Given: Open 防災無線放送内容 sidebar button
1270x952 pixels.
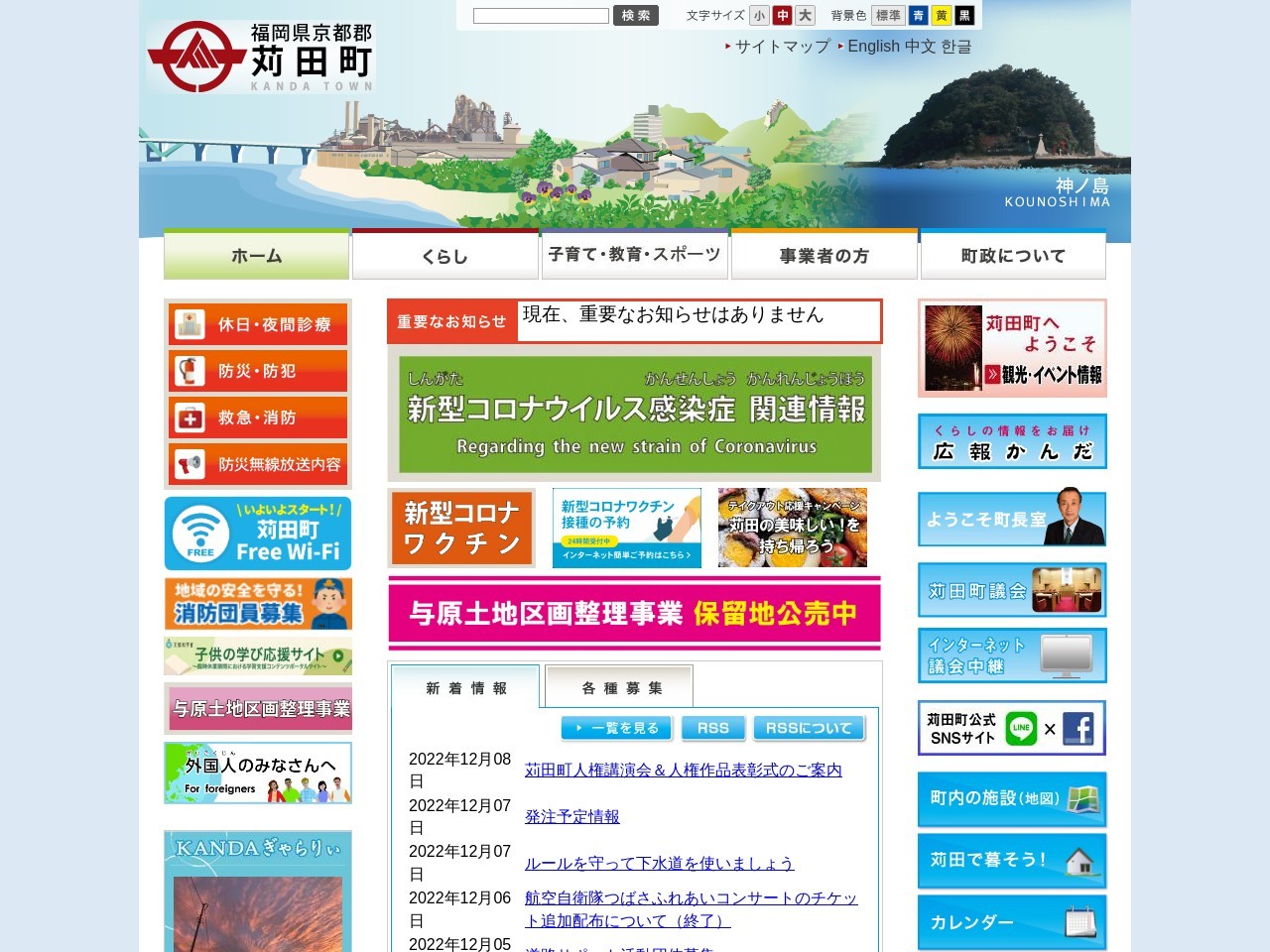Looking at the screenshot, I should coord(258,464).
